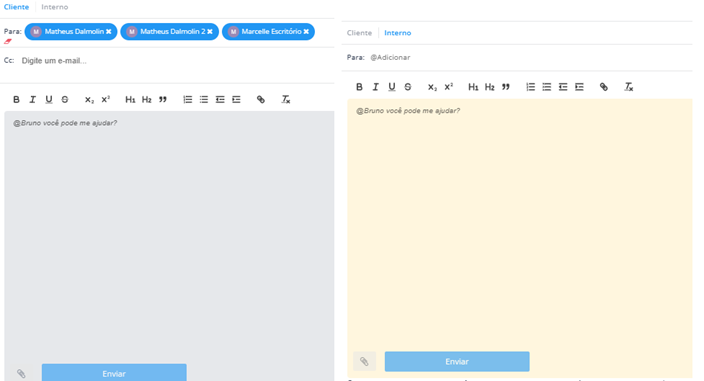Click inside the yellow Interno message body
This screenshot has height=381, width=704.
(x=519, y=224)
